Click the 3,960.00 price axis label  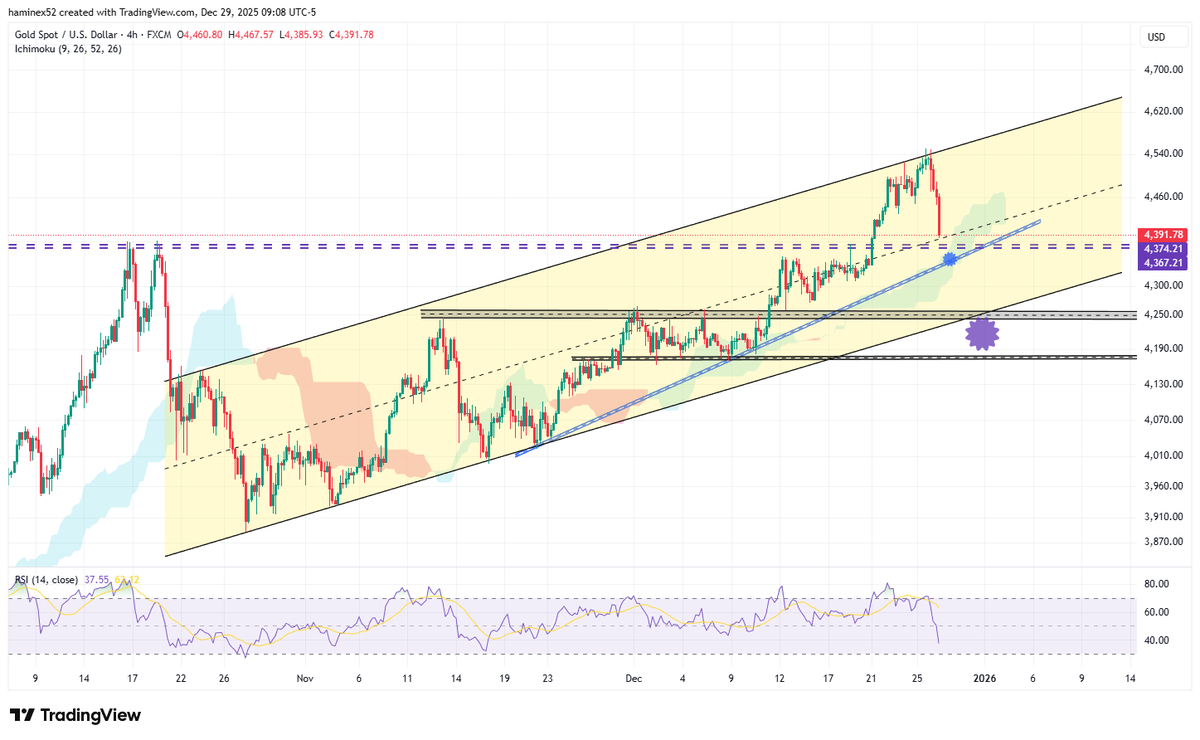(1166, 487)
